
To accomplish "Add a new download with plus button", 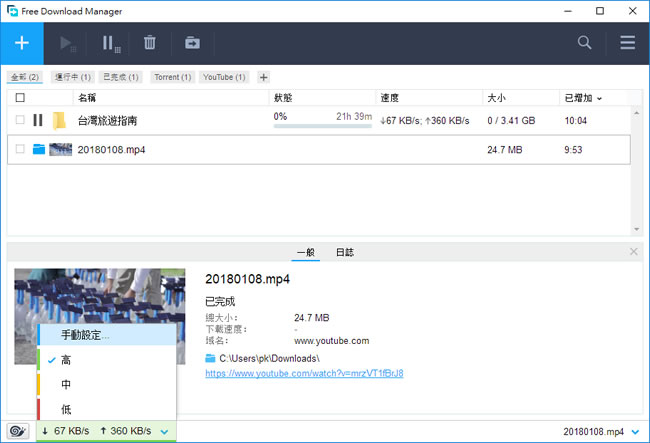I will (x=22, y=43).
